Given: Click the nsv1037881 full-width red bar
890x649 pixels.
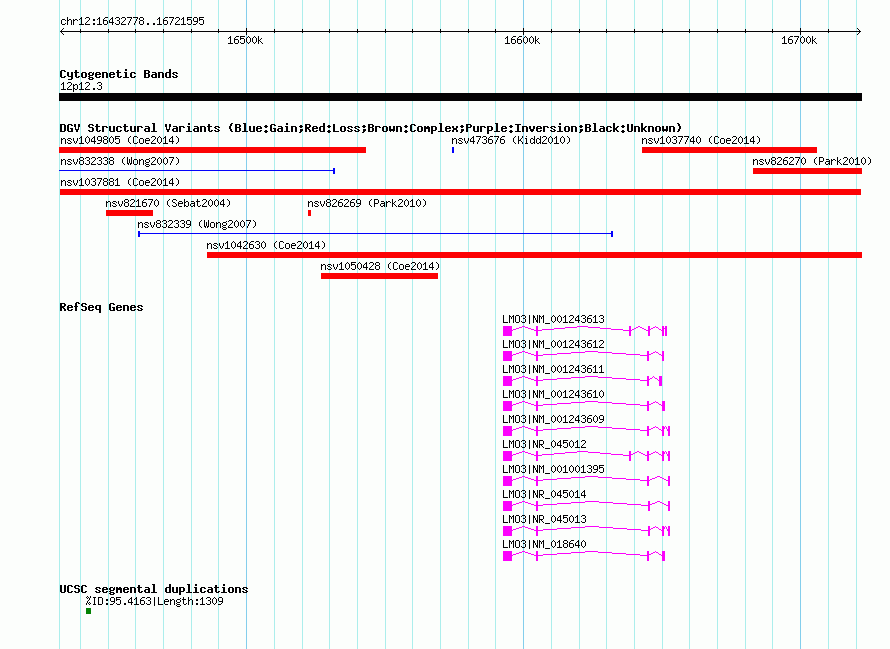Looking at the screenshot, I should pyautogui.click(x=460, y=192).
